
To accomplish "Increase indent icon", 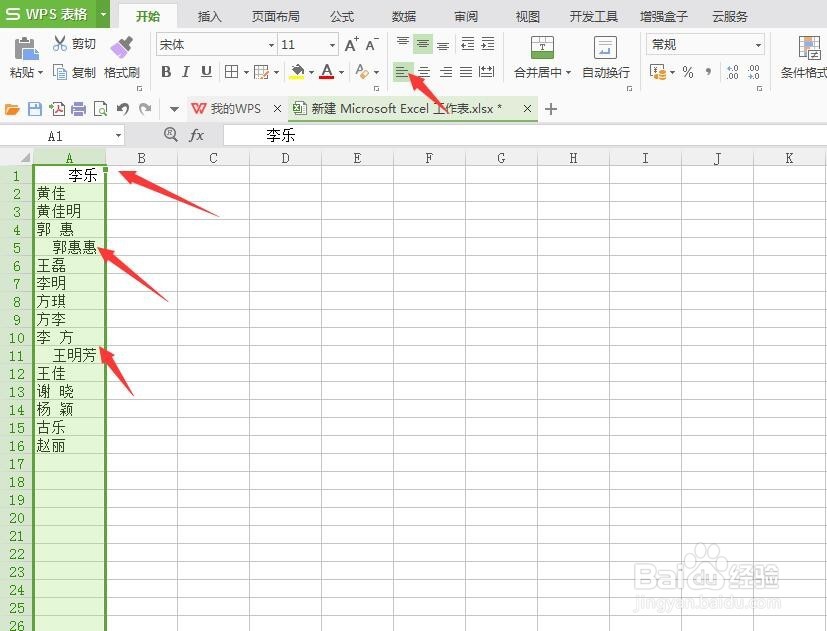I will coord(488,44).
